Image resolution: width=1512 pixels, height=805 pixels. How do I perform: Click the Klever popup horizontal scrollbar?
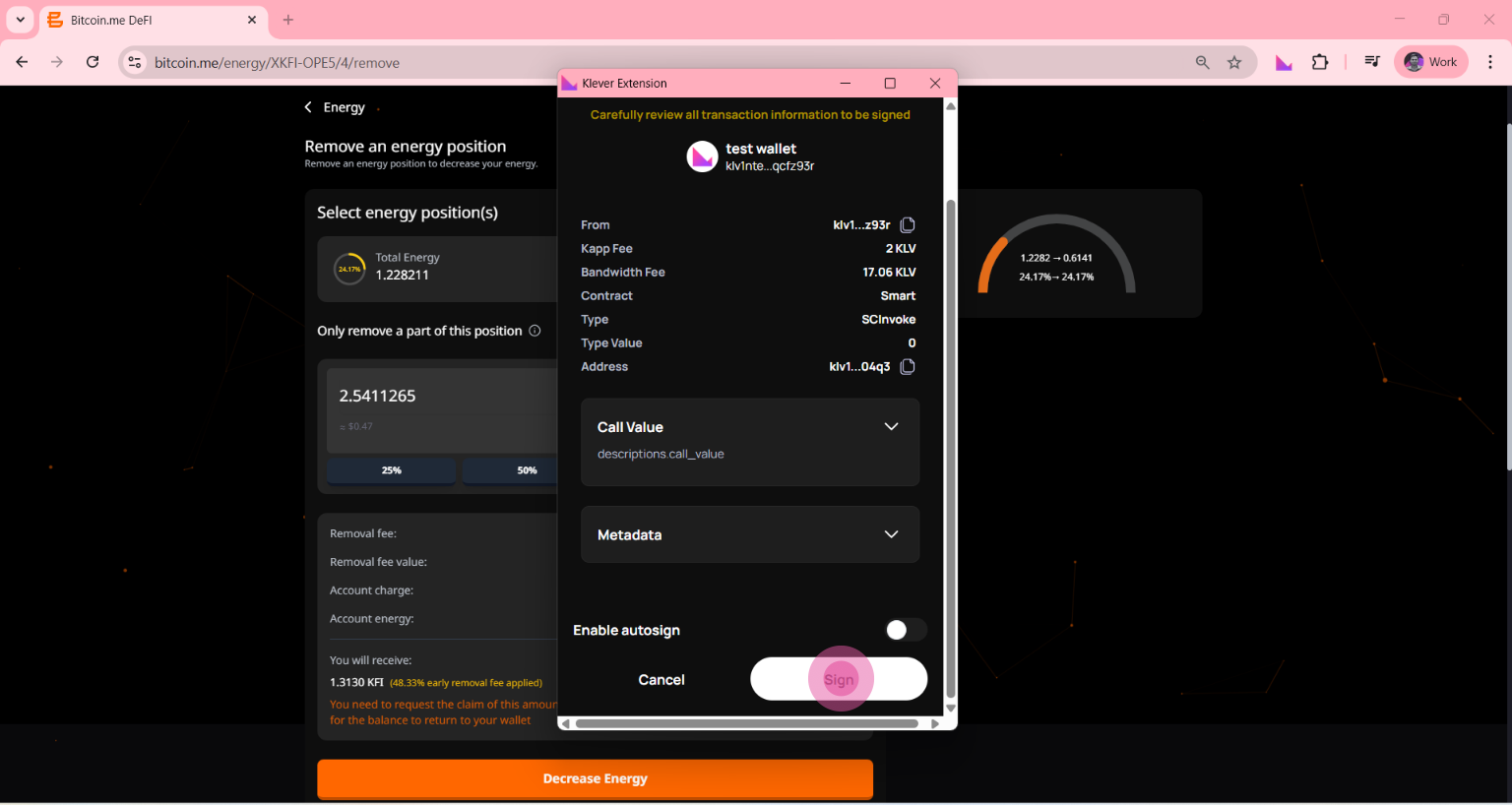pos(746,724)
